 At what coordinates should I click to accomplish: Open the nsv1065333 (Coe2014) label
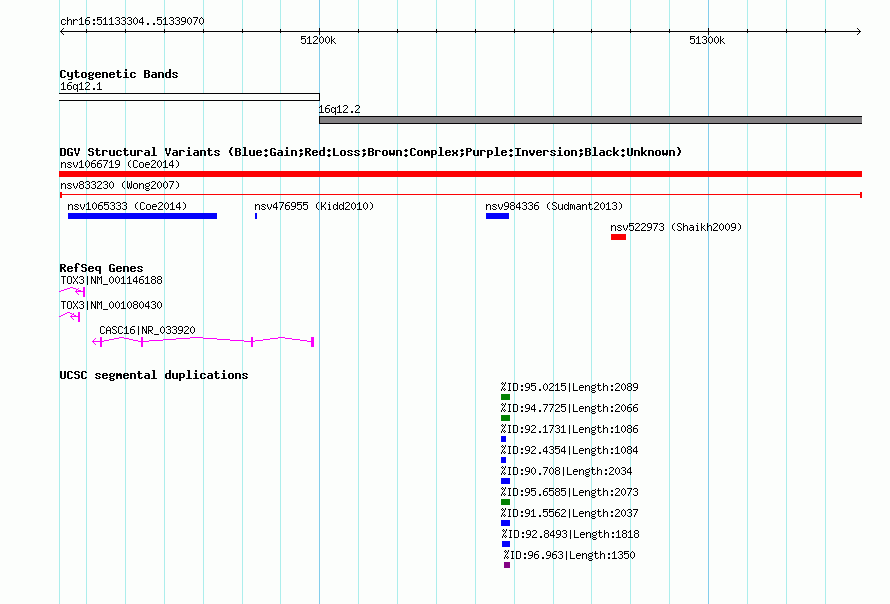coord(127,206)
